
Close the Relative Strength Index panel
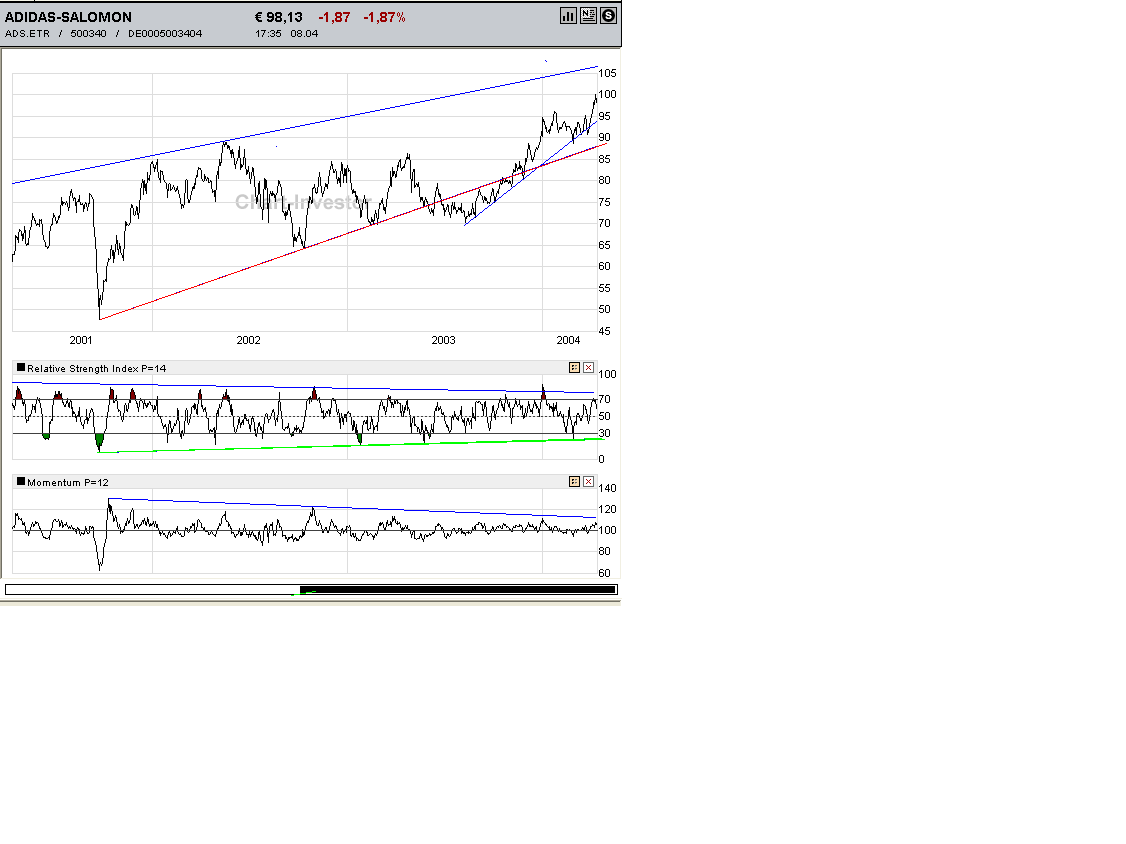coord(588,368)
